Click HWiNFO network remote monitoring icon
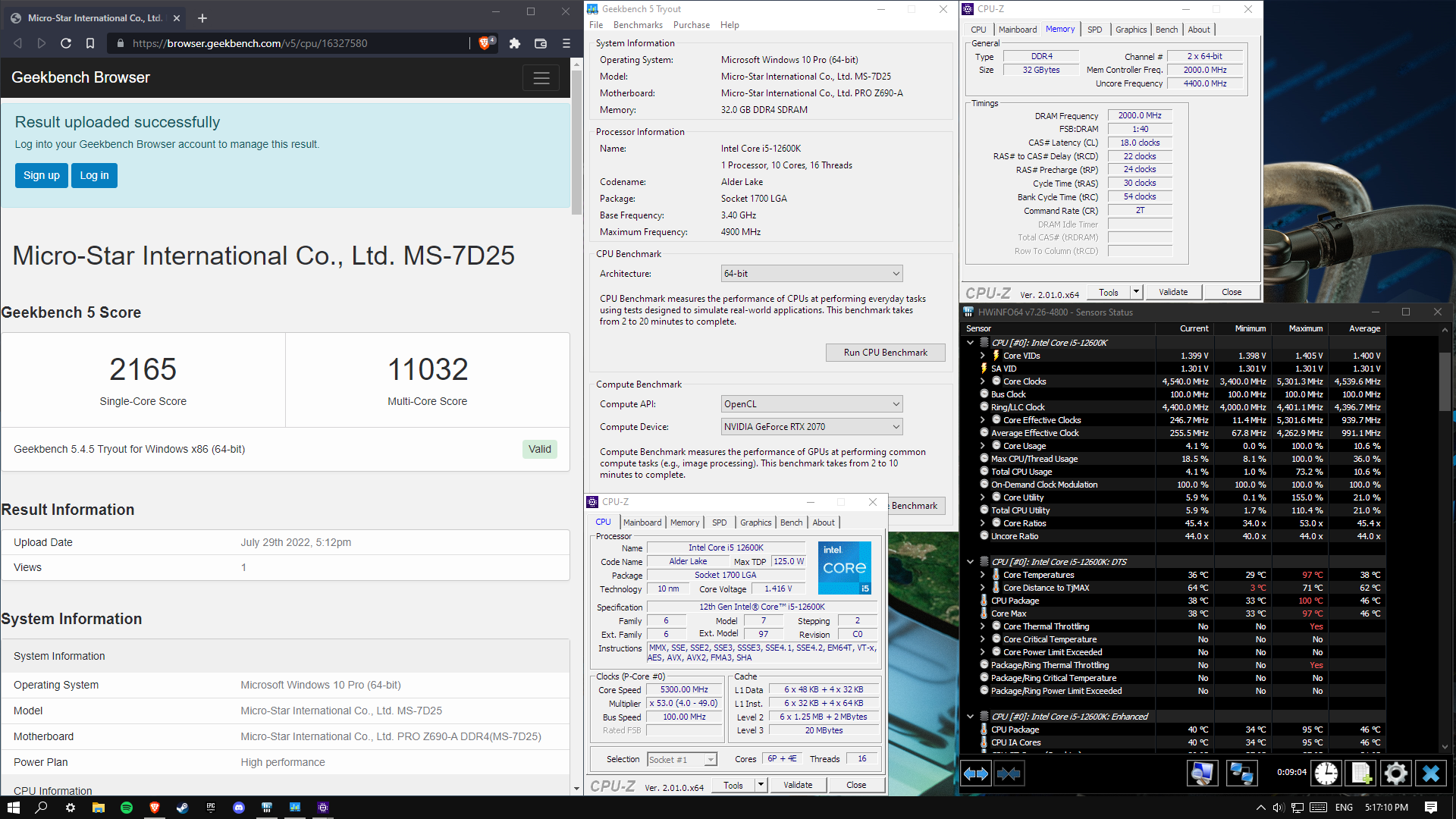 [1241, 773]
